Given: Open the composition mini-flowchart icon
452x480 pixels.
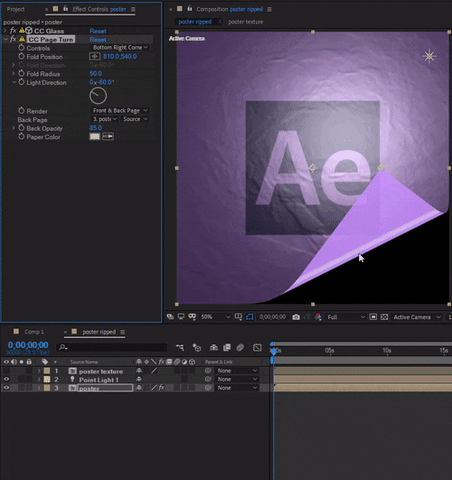Looking at the screenshot, I should click(x=180, y=348).
